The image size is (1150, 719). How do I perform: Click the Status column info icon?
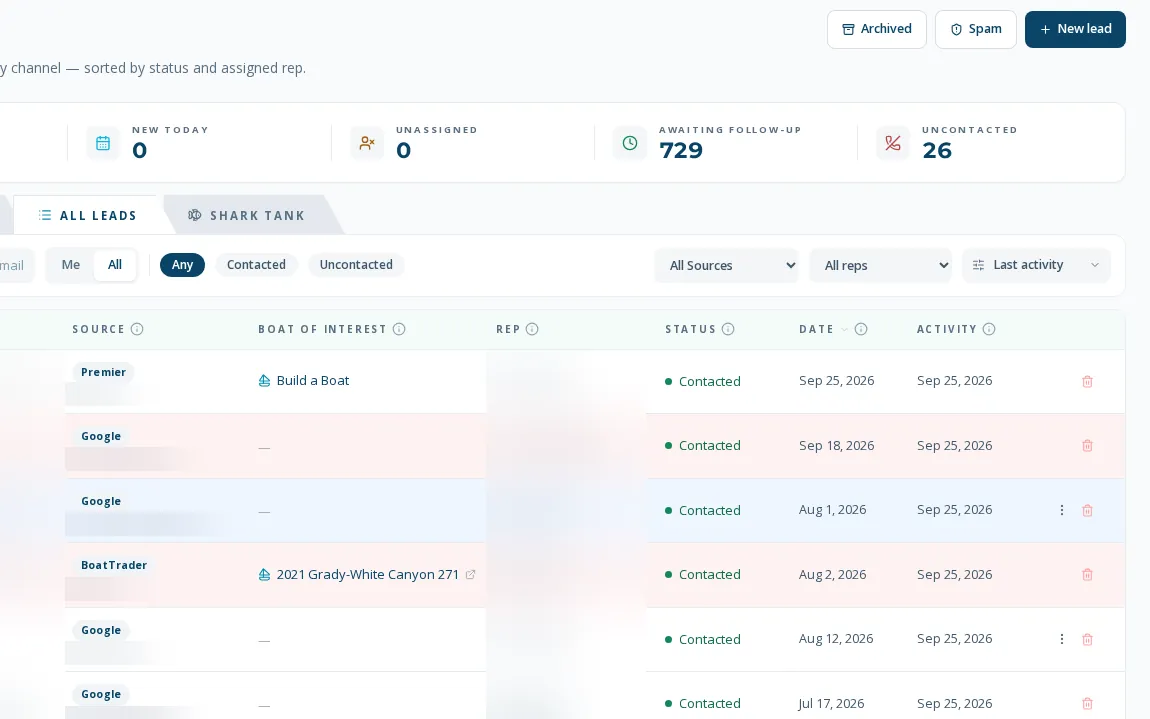click(x=728, y=329)
